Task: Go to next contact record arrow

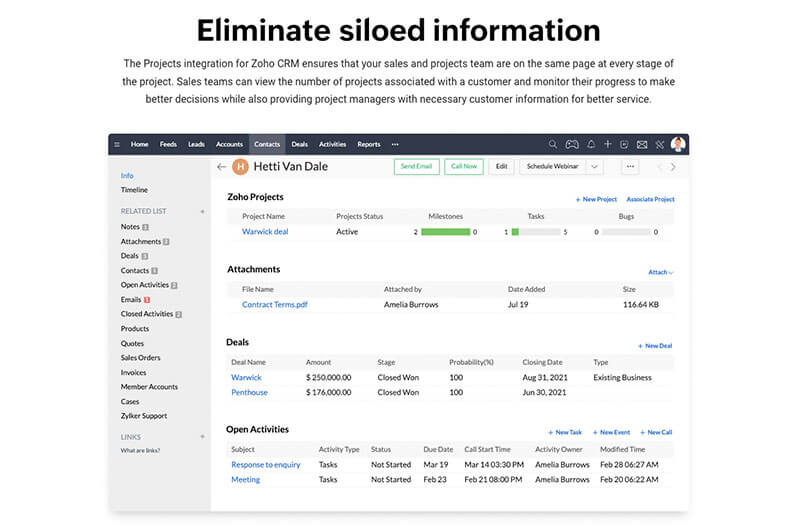Action: point(673,167)
